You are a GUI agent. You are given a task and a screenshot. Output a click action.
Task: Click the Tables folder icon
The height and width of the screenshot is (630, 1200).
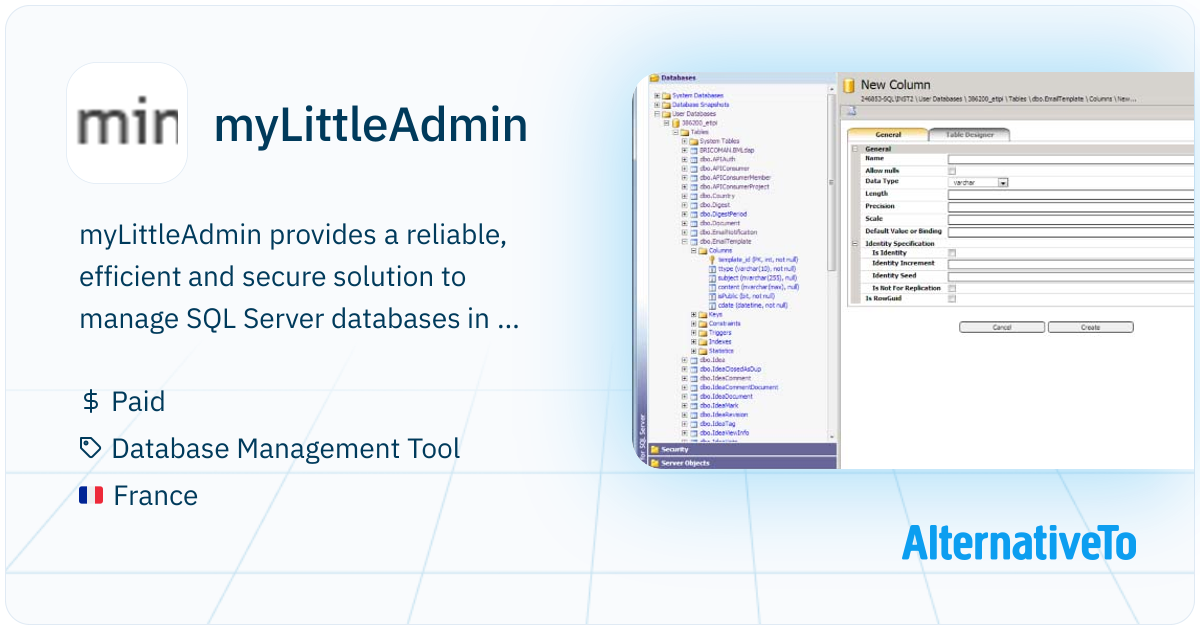[x=685, y=132]
